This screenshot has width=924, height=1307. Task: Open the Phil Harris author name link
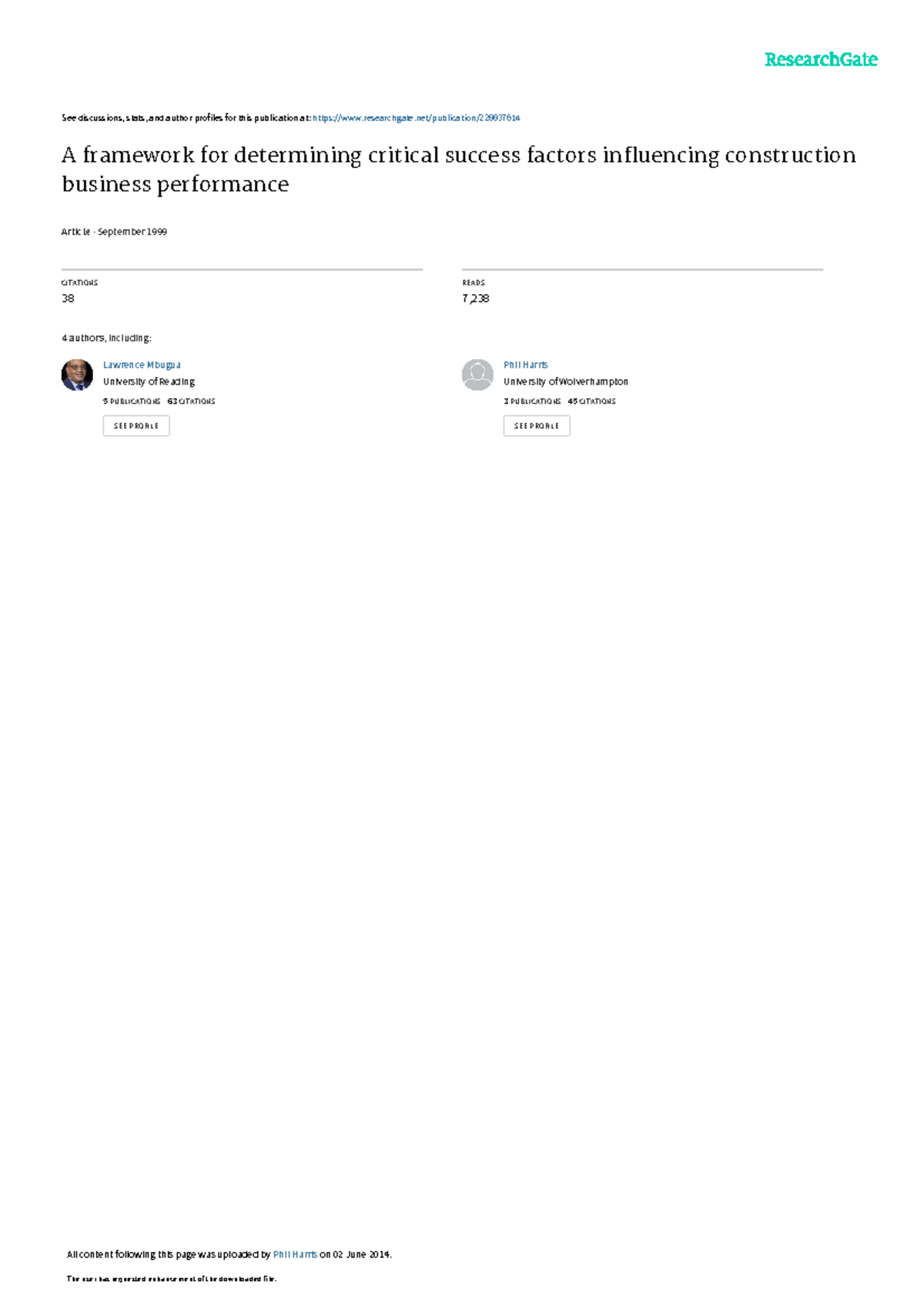(526, 365)
